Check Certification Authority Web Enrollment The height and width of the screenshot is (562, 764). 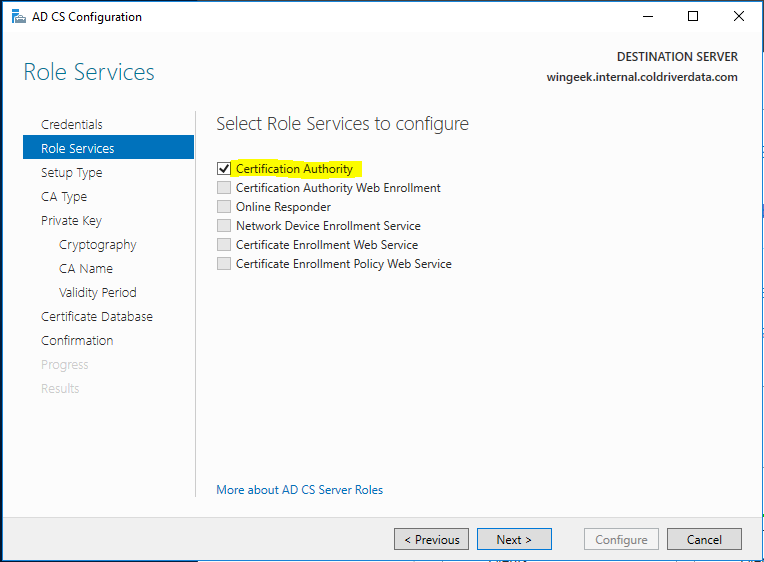(224, 188)
